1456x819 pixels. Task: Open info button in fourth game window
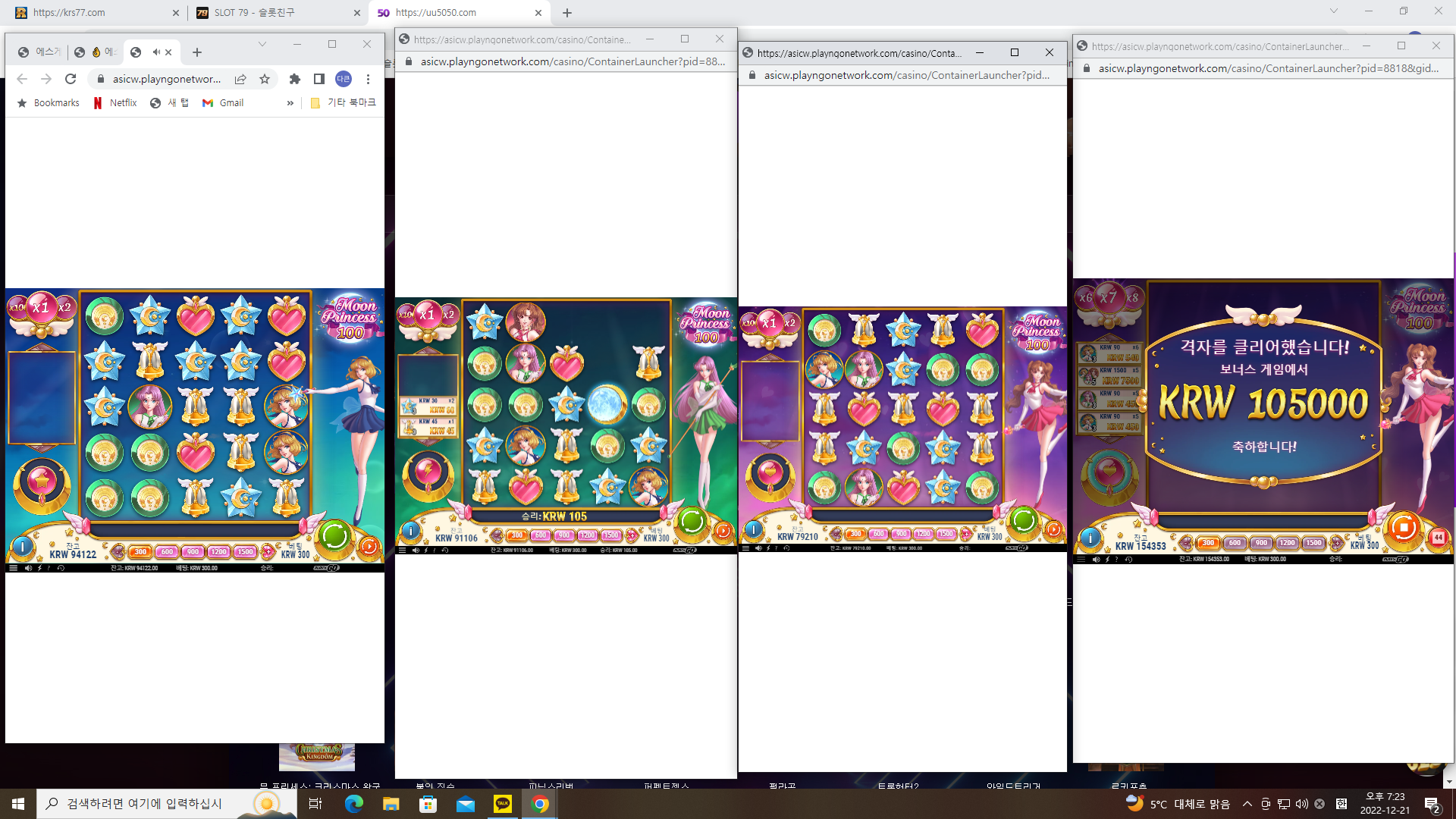click(x=1090, y=538)
